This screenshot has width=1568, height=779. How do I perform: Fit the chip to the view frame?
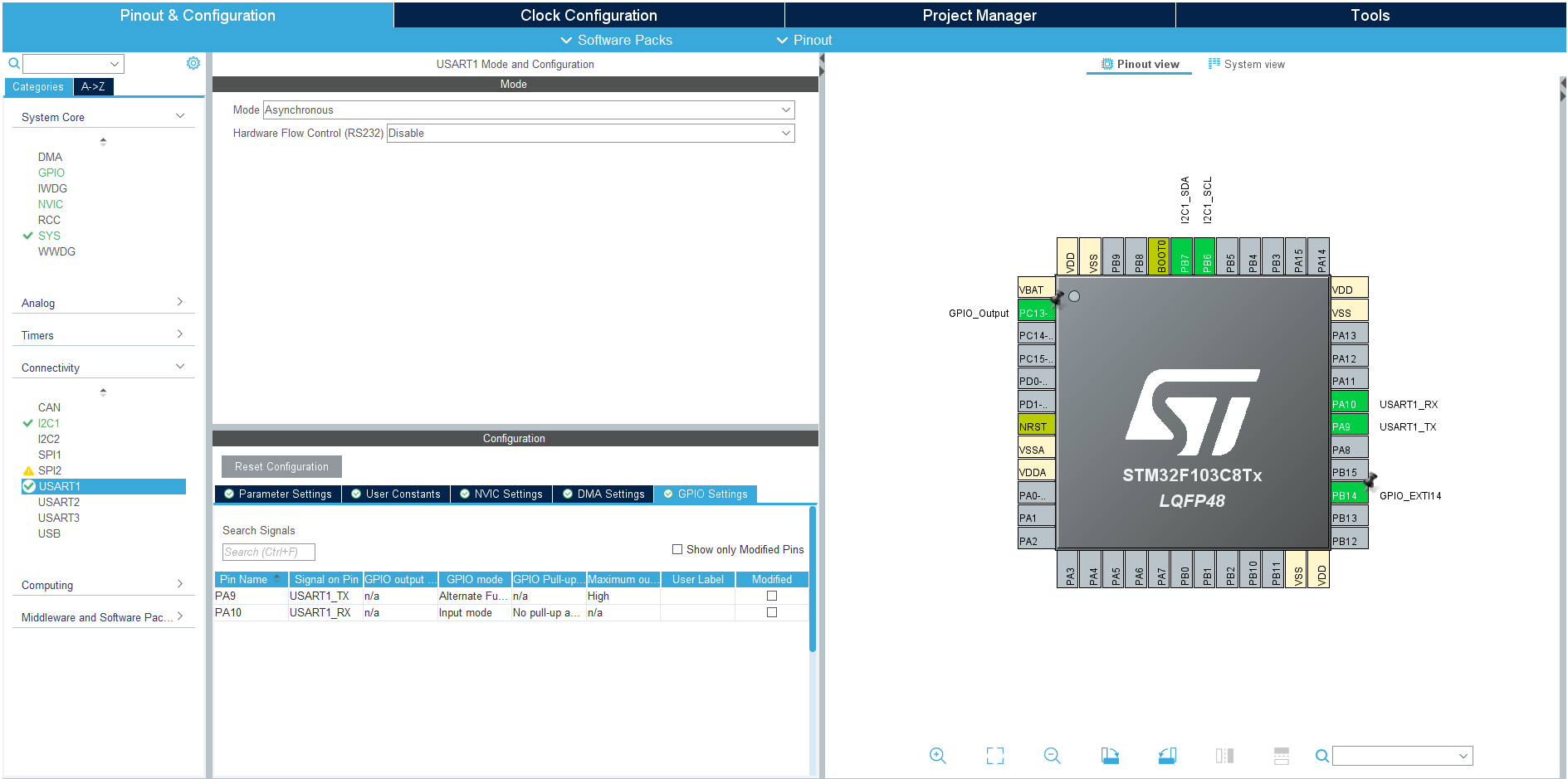point(994,756)
